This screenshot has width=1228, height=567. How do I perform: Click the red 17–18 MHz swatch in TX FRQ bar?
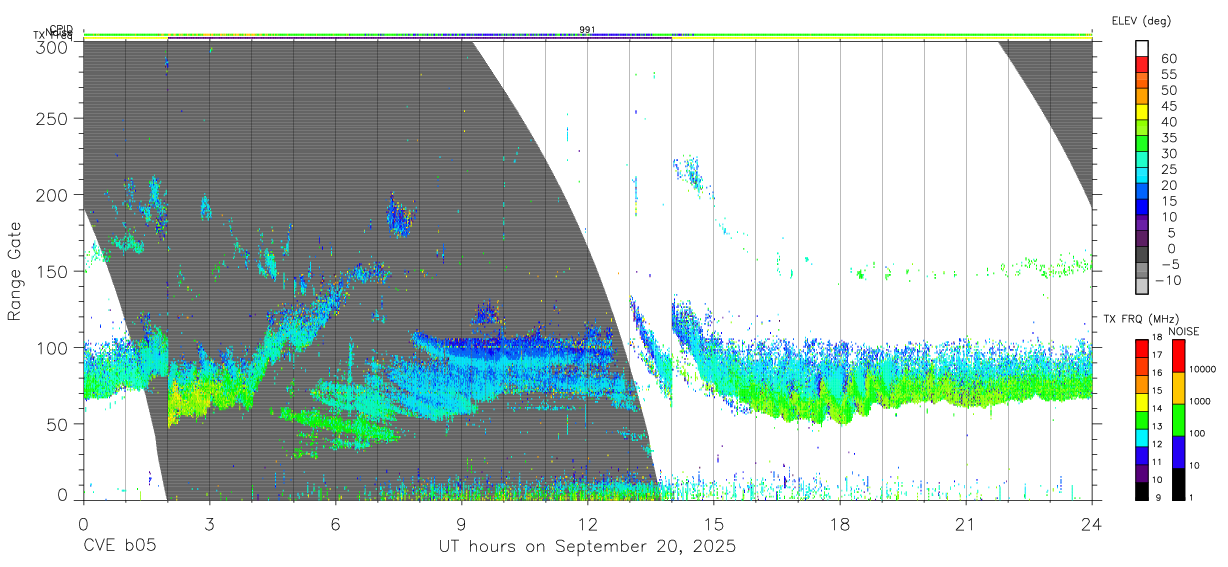[x=1141, y=349]
